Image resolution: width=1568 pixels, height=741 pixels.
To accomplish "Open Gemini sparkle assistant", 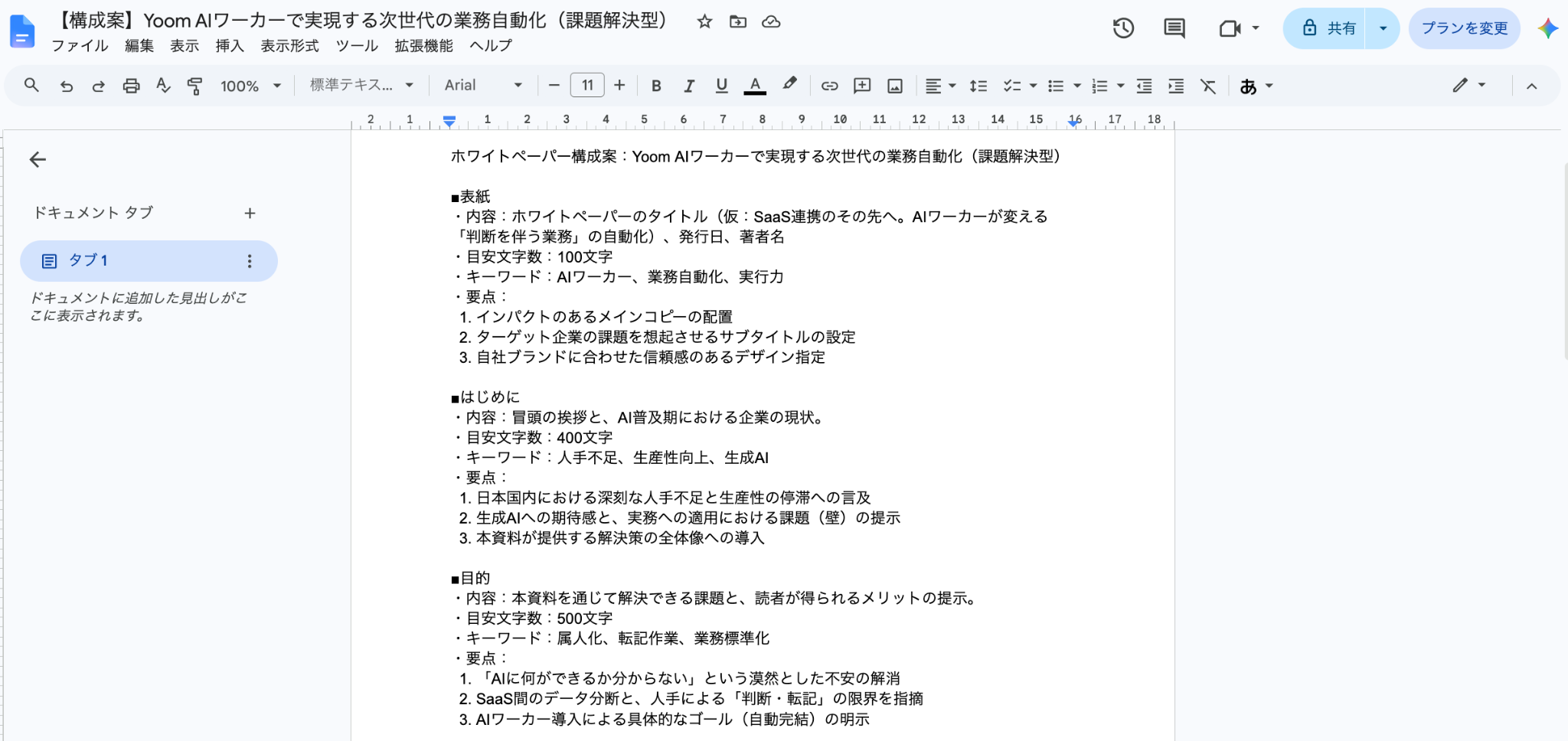I will pyautogui.click(x=1547, y=28).
